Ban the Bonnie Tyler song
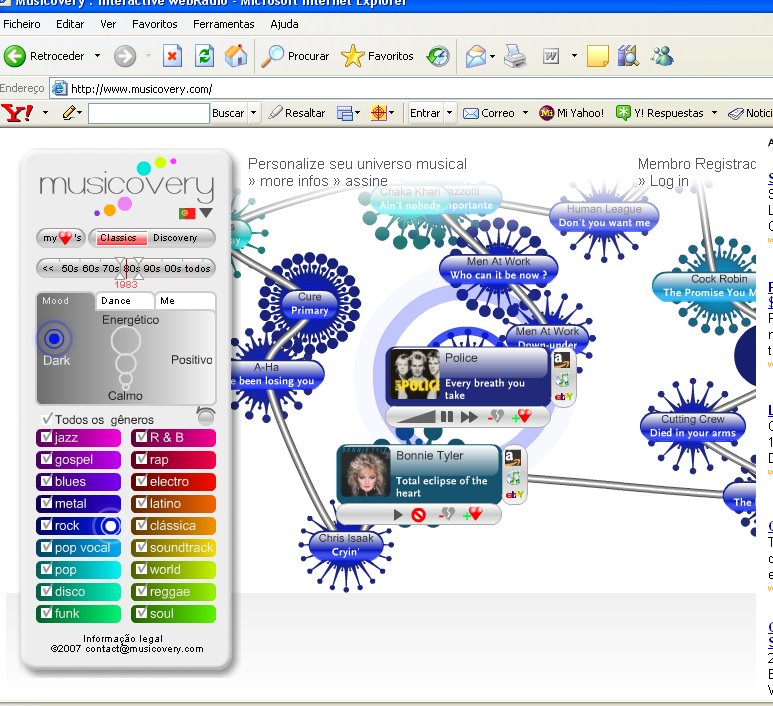 pyautogui.click(x=418, y=515)
